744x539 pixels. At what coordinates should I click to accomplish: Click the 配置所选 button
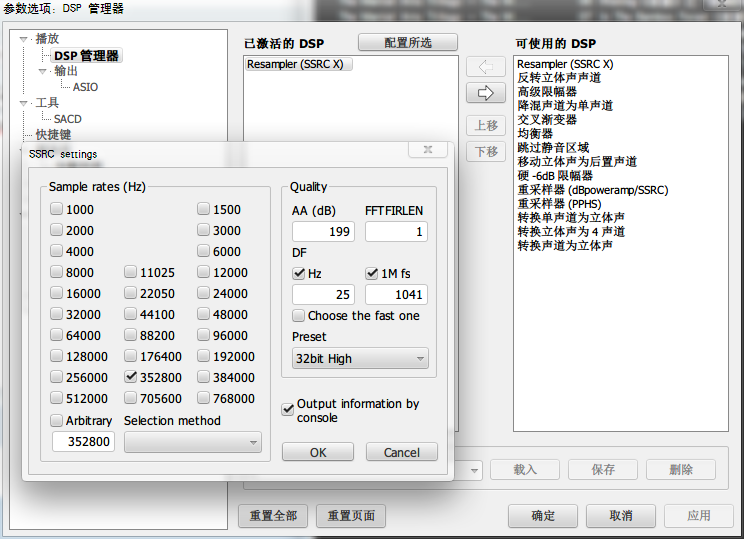(407, 42)
